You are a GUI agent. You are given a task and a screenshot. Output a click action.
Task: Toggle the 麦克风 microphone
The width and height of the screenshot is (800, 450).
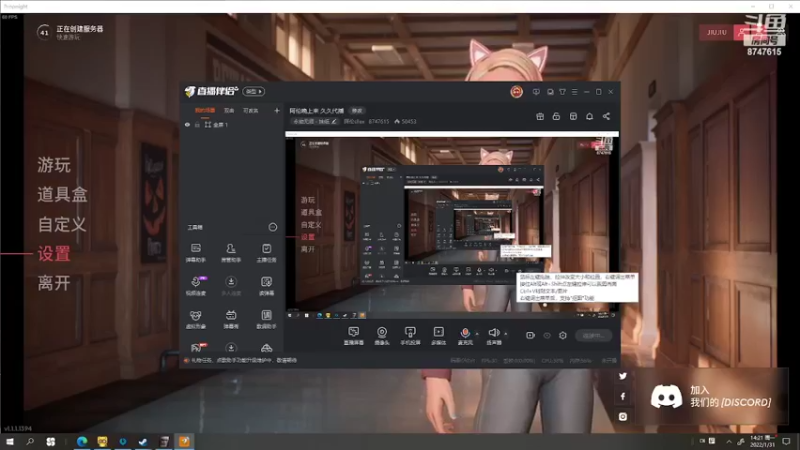tap(465, 336)
